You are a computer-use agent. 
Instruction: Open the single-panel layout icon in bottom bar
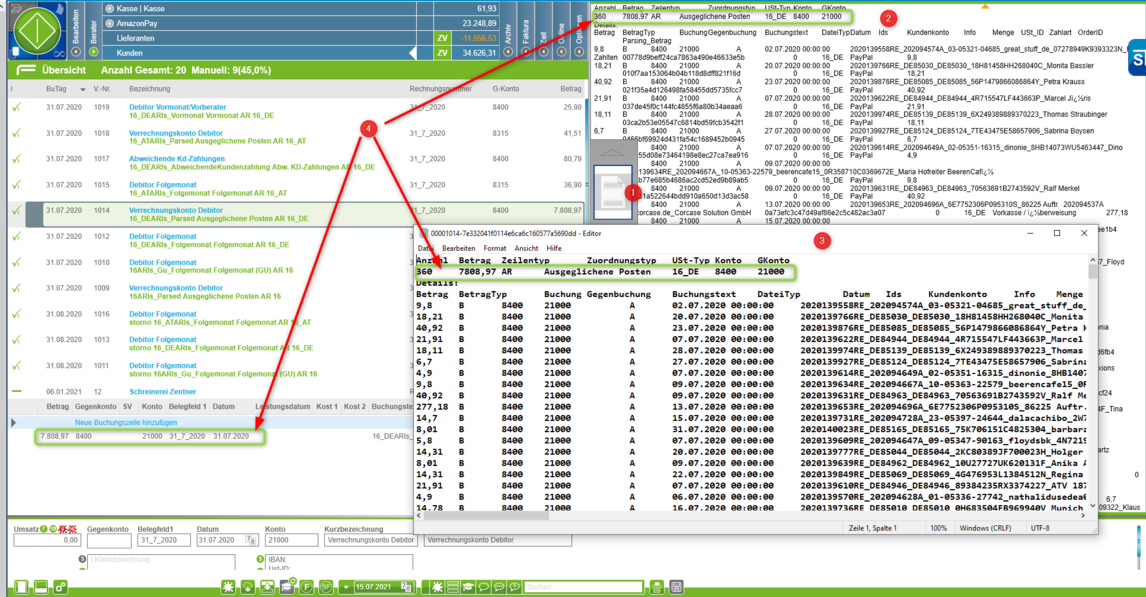point(20,587)
